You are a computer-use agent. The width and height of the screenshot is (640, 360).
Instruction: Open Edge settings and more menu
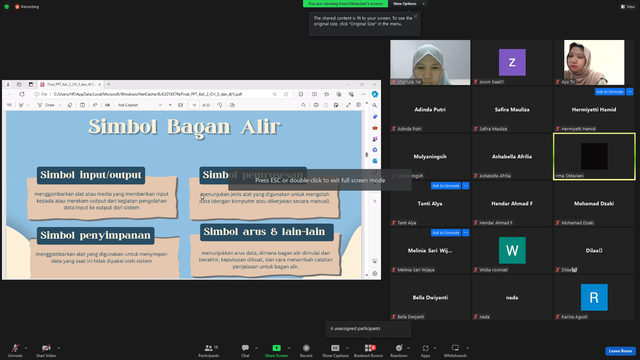coord(363,94)
